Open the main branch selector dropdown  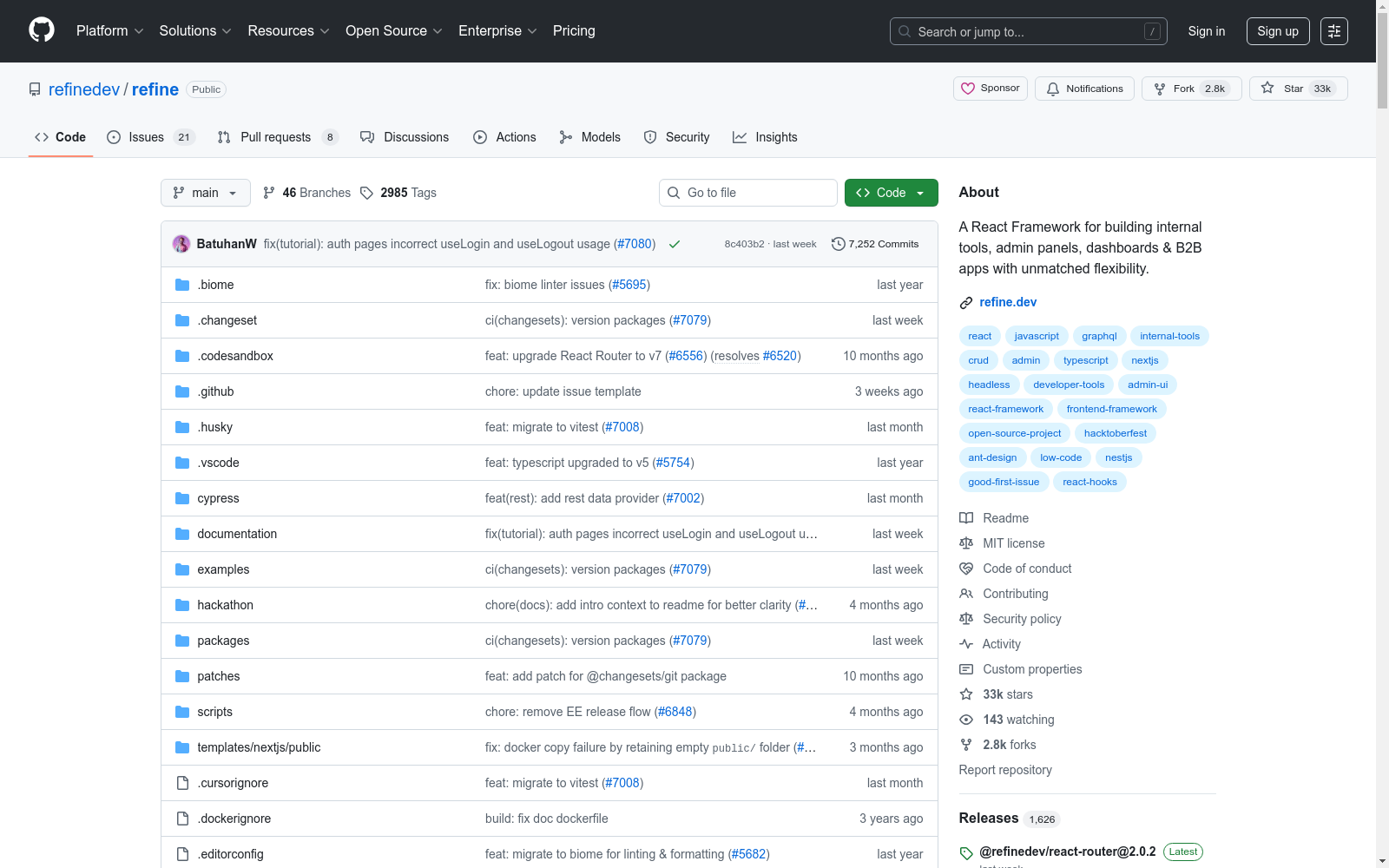coord(206,193)
